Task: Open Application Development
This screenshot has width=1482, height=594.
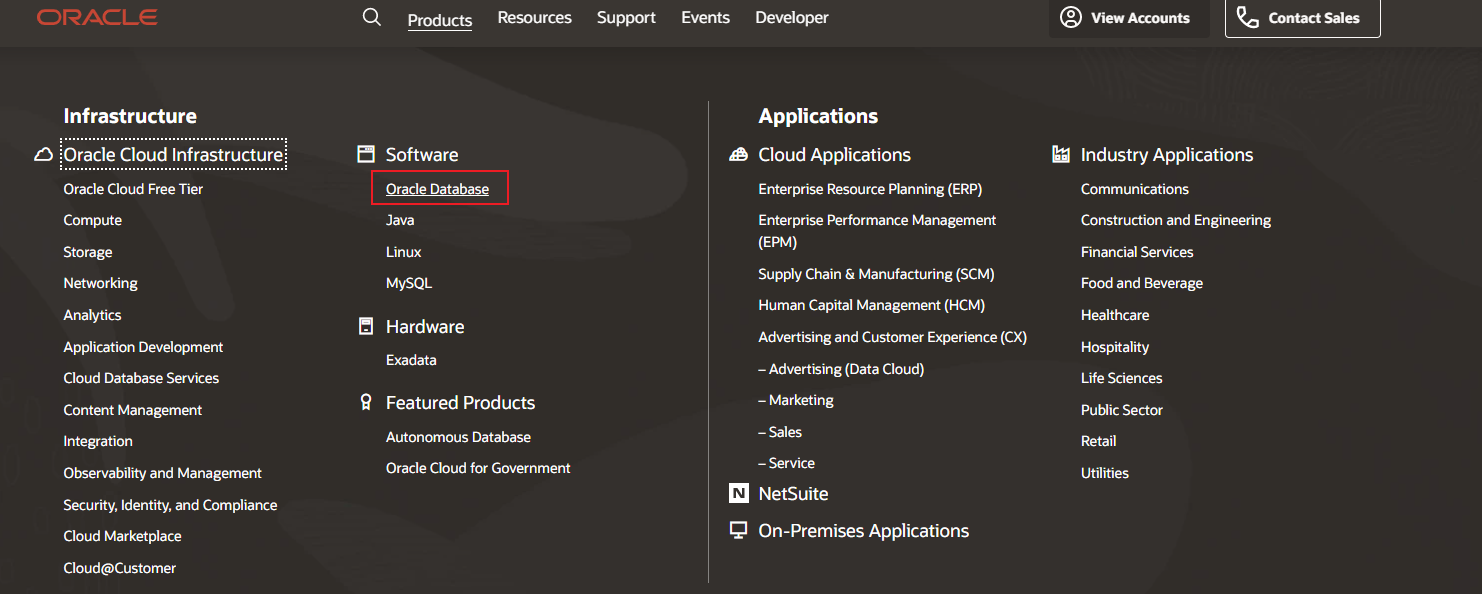Action: pos(144,347)
